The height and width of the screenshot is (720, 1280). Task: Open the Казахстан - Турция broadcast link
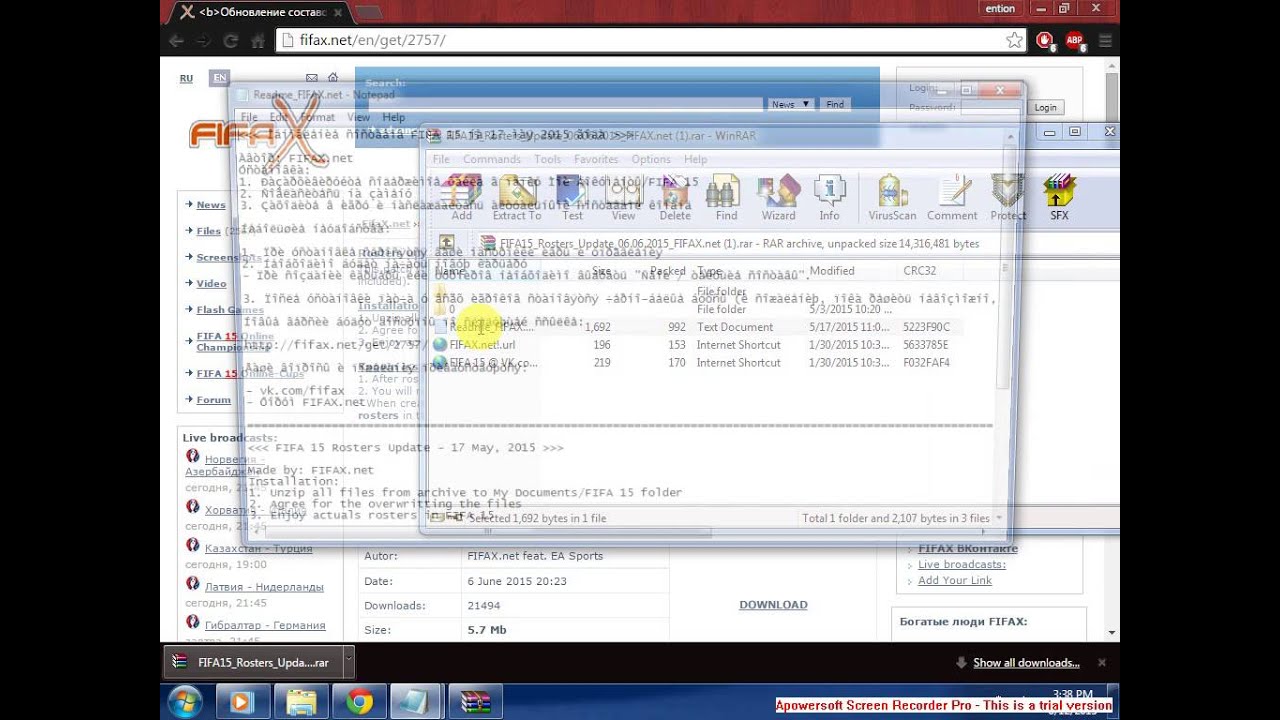tap(258, 549)
